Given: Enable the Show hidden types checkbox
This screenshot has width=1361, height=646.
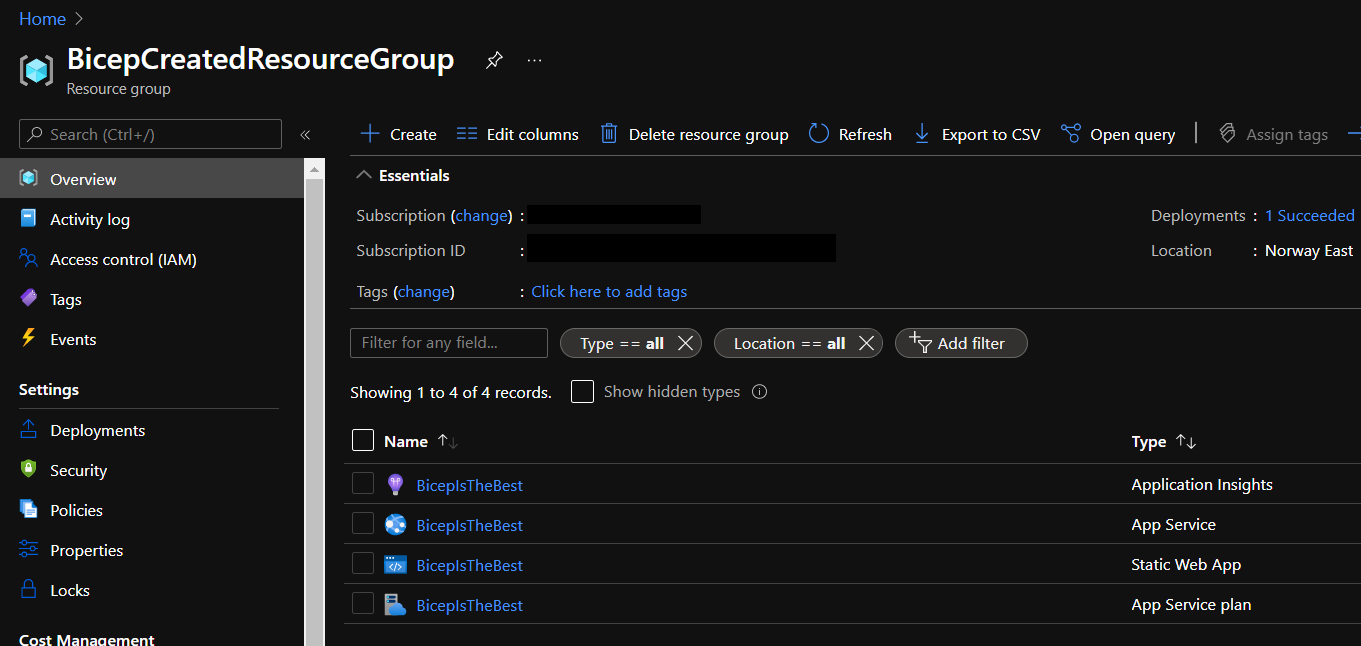Looking at the screenshot, I should click(582, 392).
